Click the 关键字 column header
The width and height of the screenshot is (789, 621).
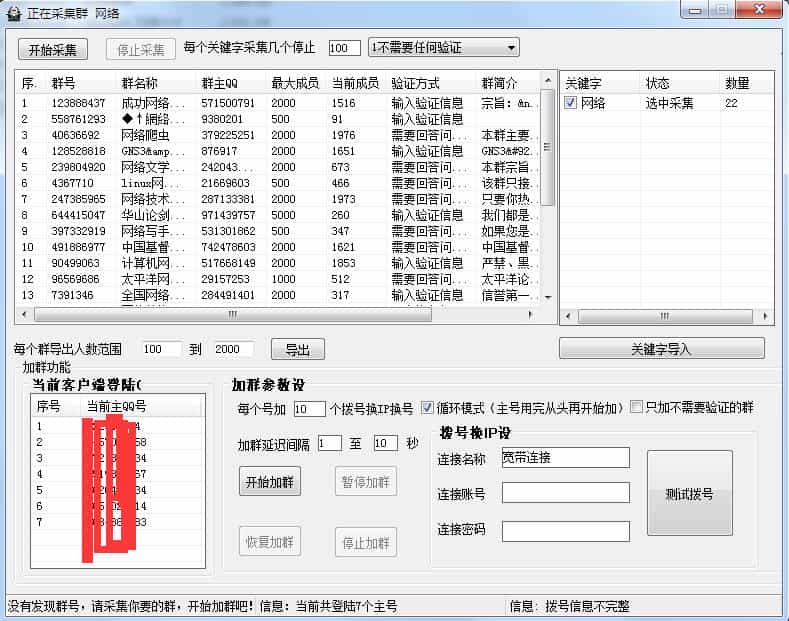pos(600,83)
